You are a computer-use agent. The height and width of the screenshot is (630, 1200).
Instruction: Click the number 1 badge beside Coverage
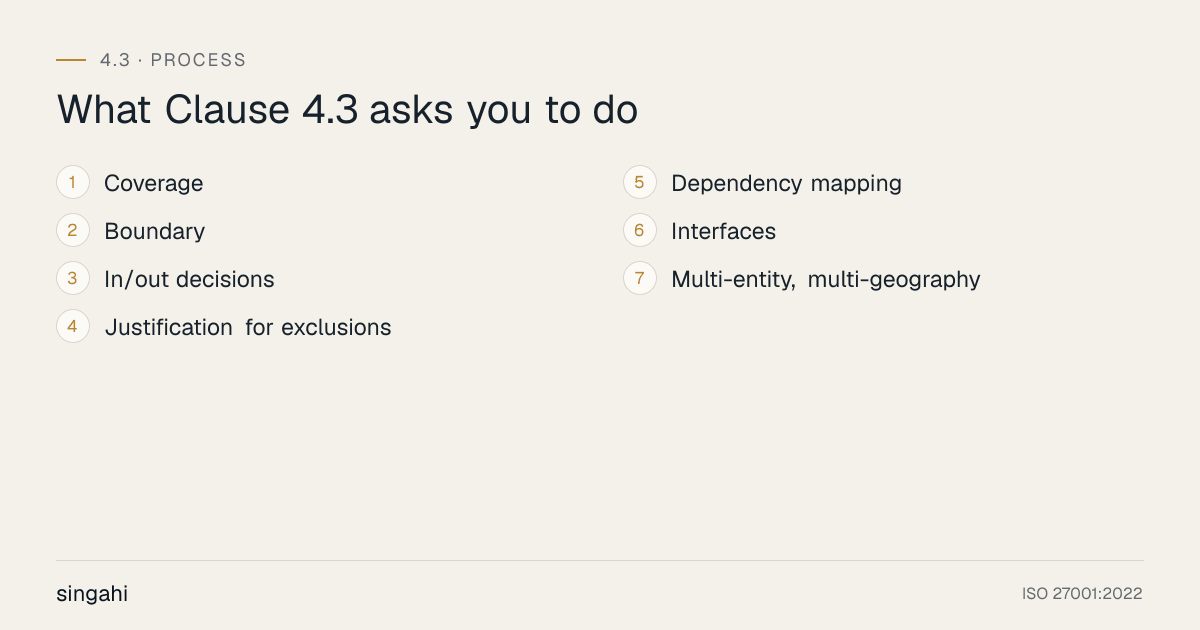[x=73, y=183]
